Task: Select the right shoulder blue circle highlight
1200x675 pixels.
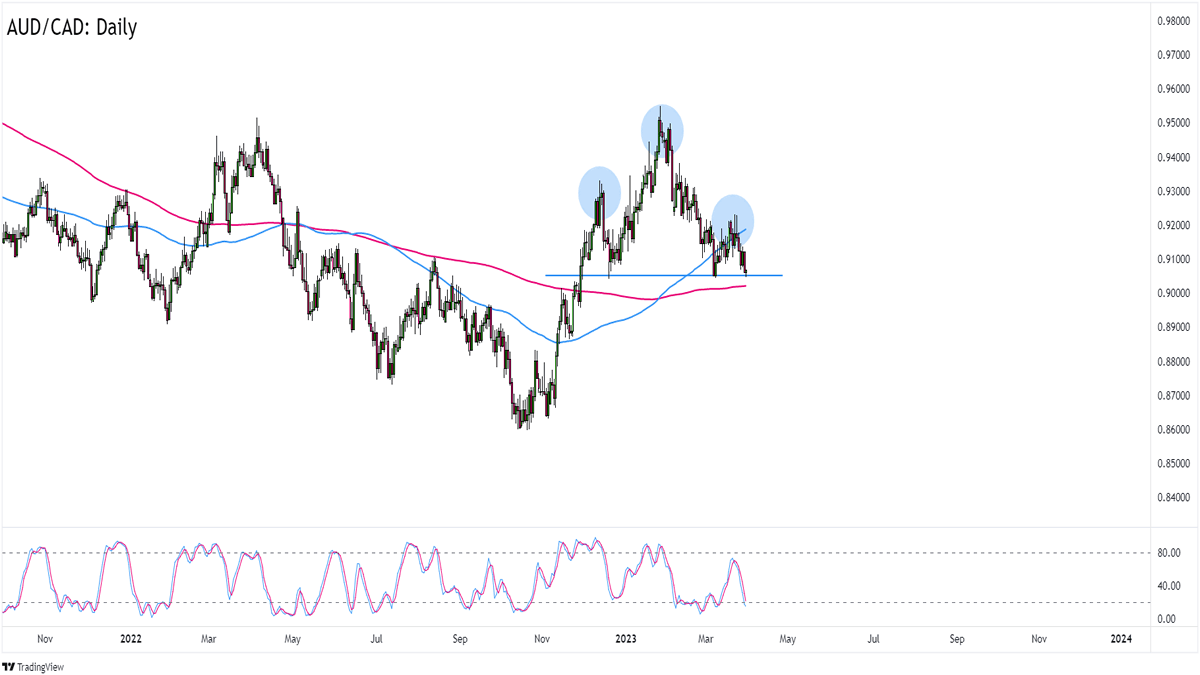Action: [x=733, y=219]
